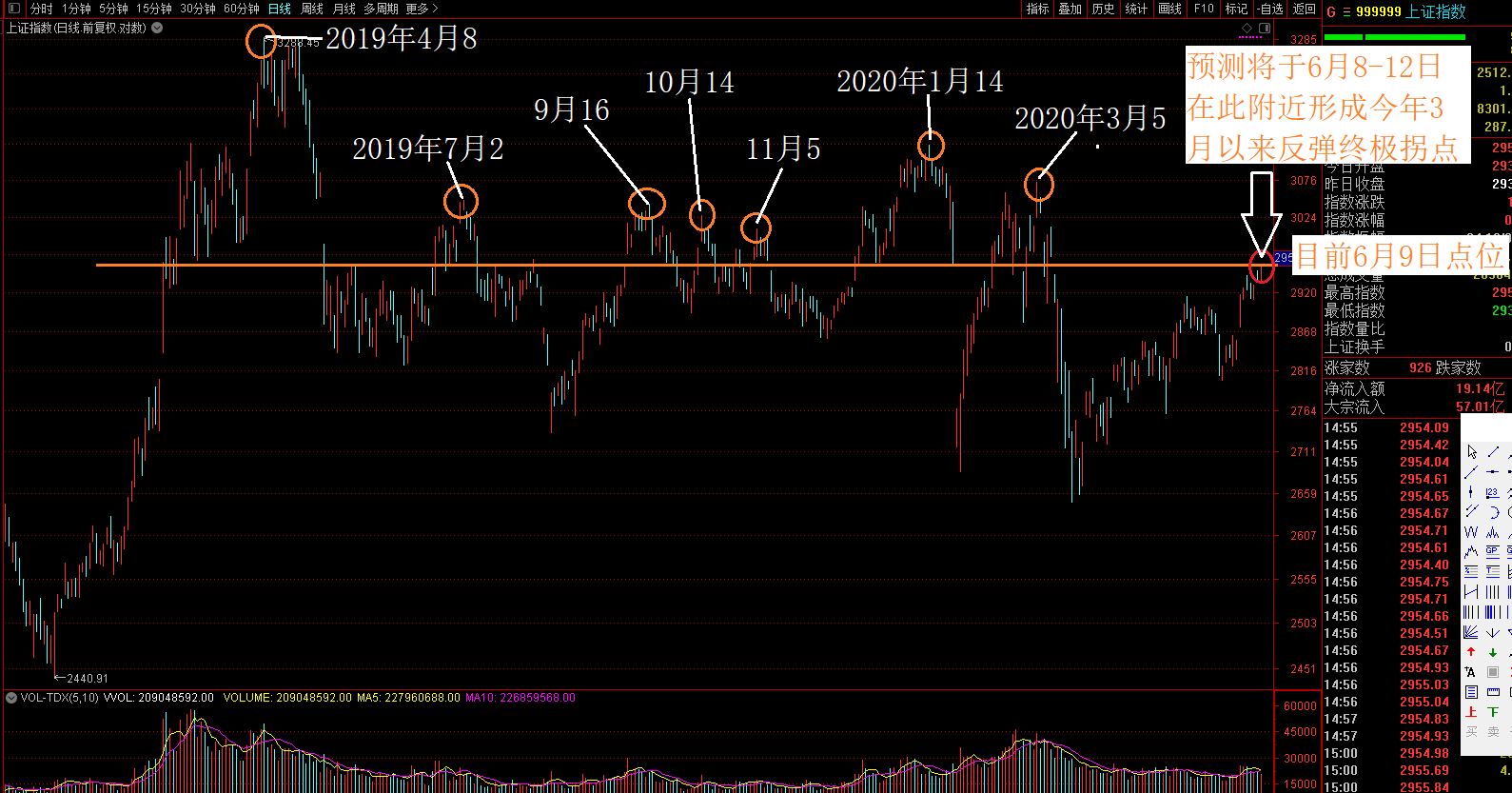This screenshot has width=1512, height=793.
Task: Select the T time lines tool
Action: pyautogui.click(x=1493, y=571)
